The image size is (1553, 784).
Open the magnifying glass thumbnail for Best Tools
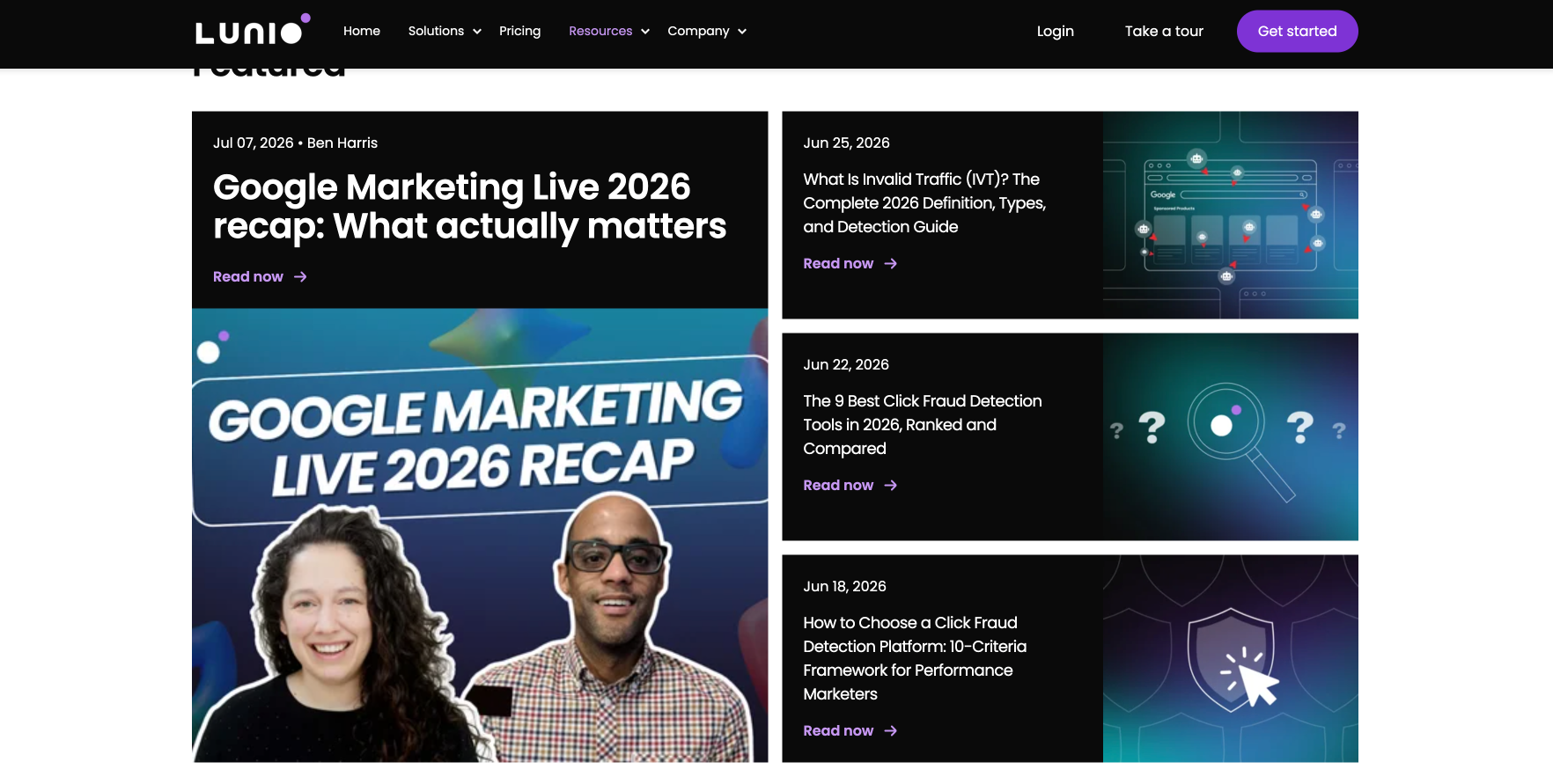tap(1231, 436)
